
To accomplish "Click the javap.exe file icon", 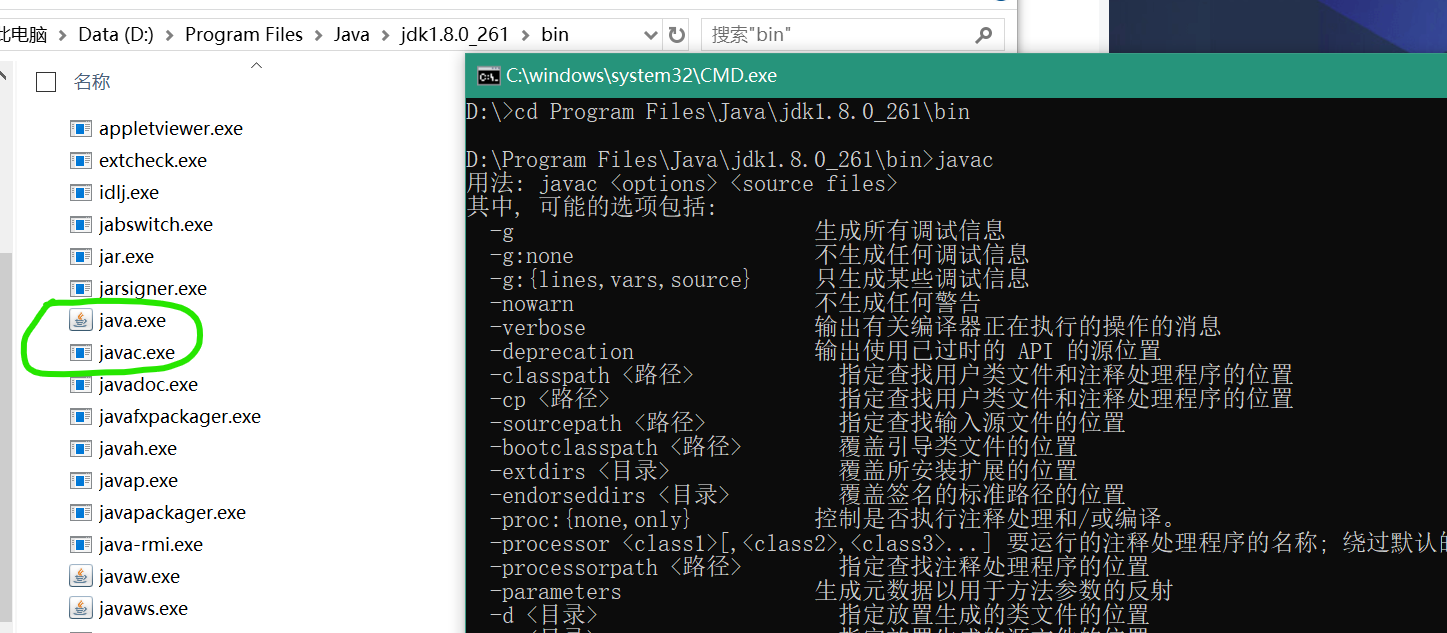I will (x=81, y=480).
